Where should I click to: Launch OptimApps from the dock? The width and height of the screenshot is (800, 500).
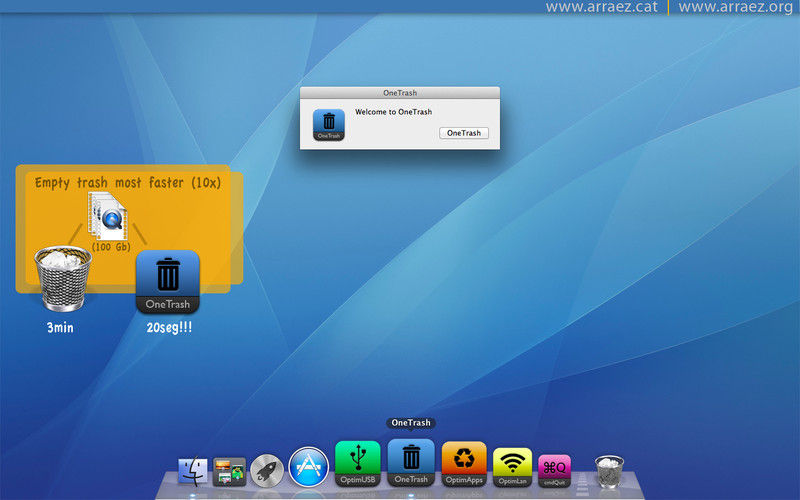click(x=464, y=464)
